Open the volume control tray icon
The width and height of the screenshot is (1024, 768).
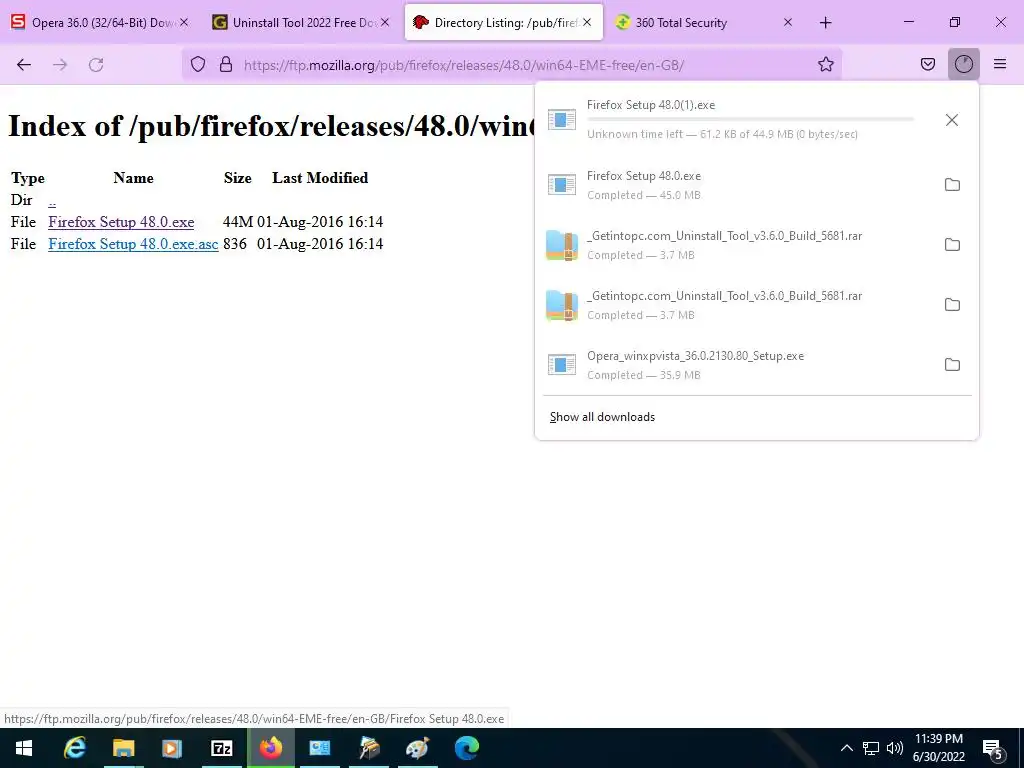[895, 748]
